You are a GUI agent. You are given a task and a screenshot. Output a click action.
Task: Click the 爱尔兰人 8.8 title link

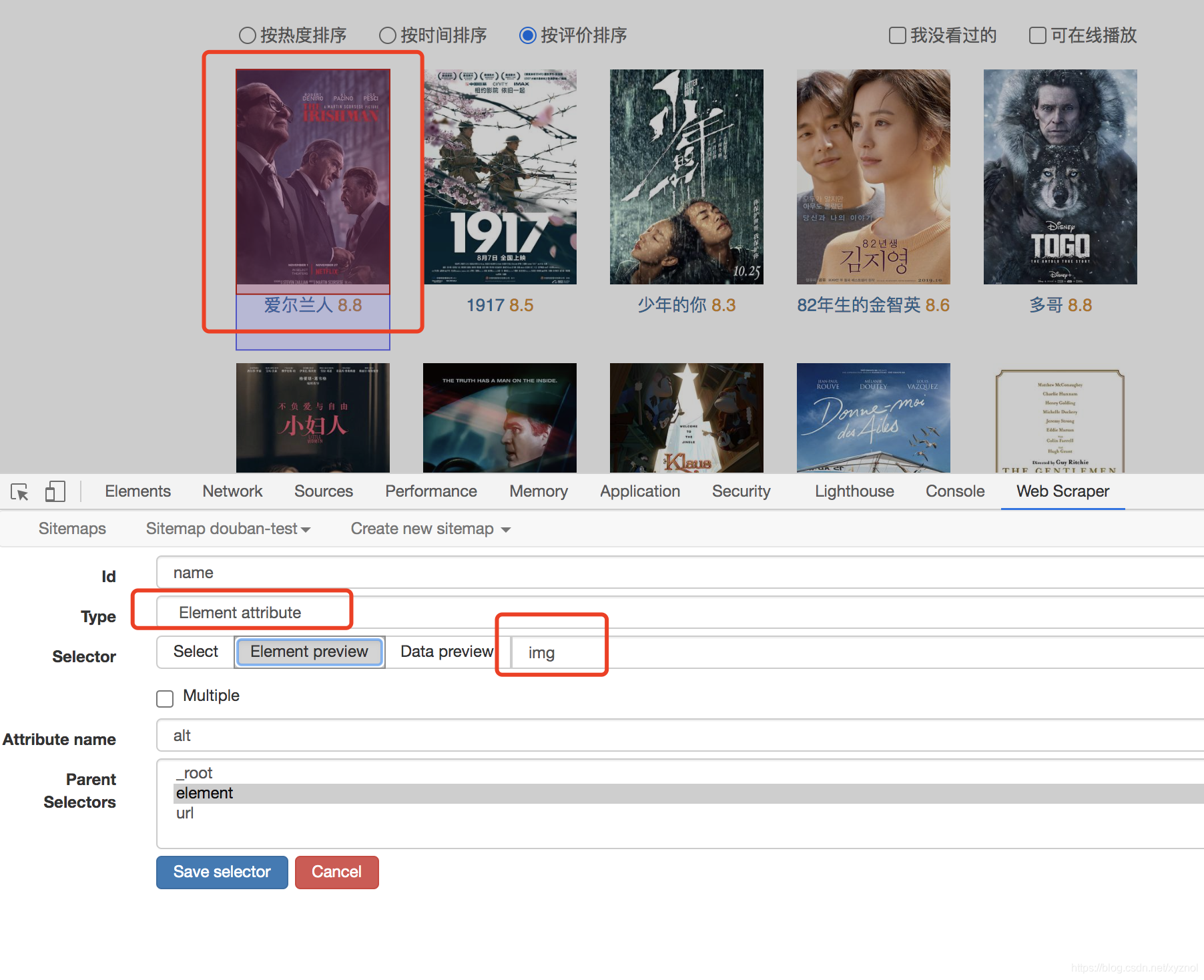[x=313, y=305]
